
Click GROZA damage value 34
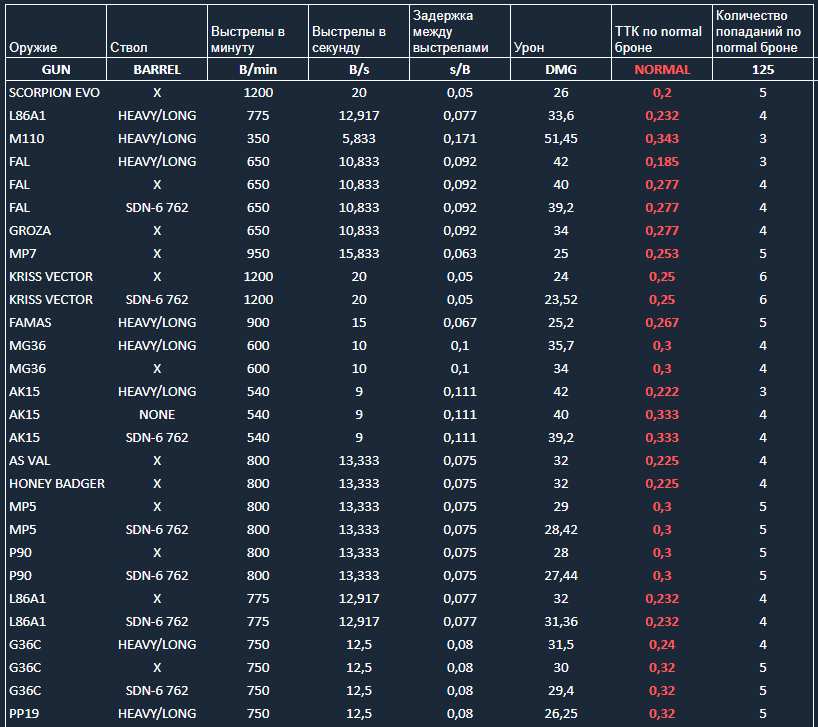click(561, 231)
